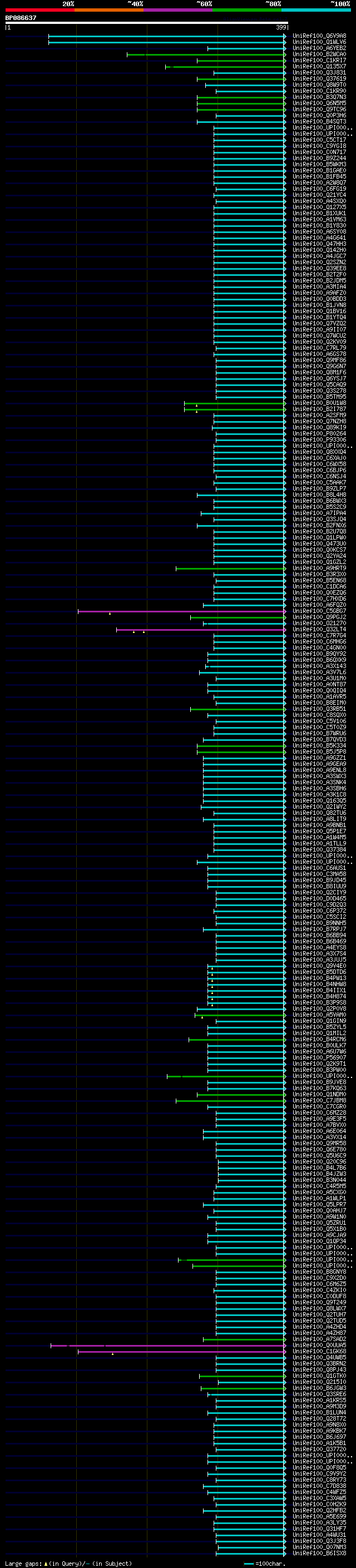Image resolution: width=356 pixels, height=1568 pixels.
Task: Click UniRef100_A7SAD2 hit name
Action: (x=319, y=1339)
